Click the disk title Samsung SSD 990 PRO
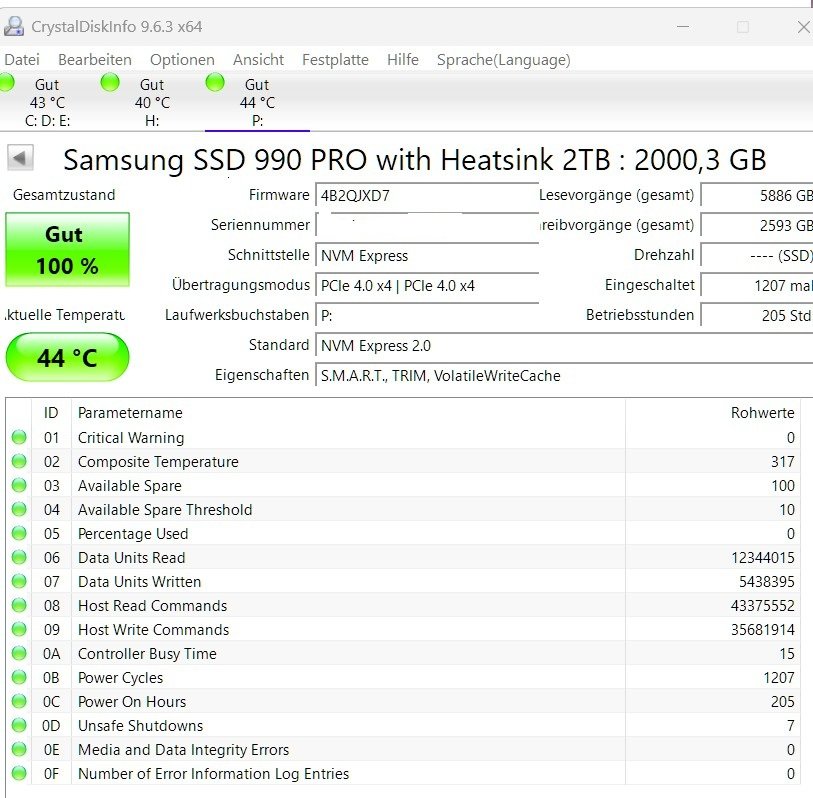The width and height of the screenshot is (813, 798). [415, 159]
